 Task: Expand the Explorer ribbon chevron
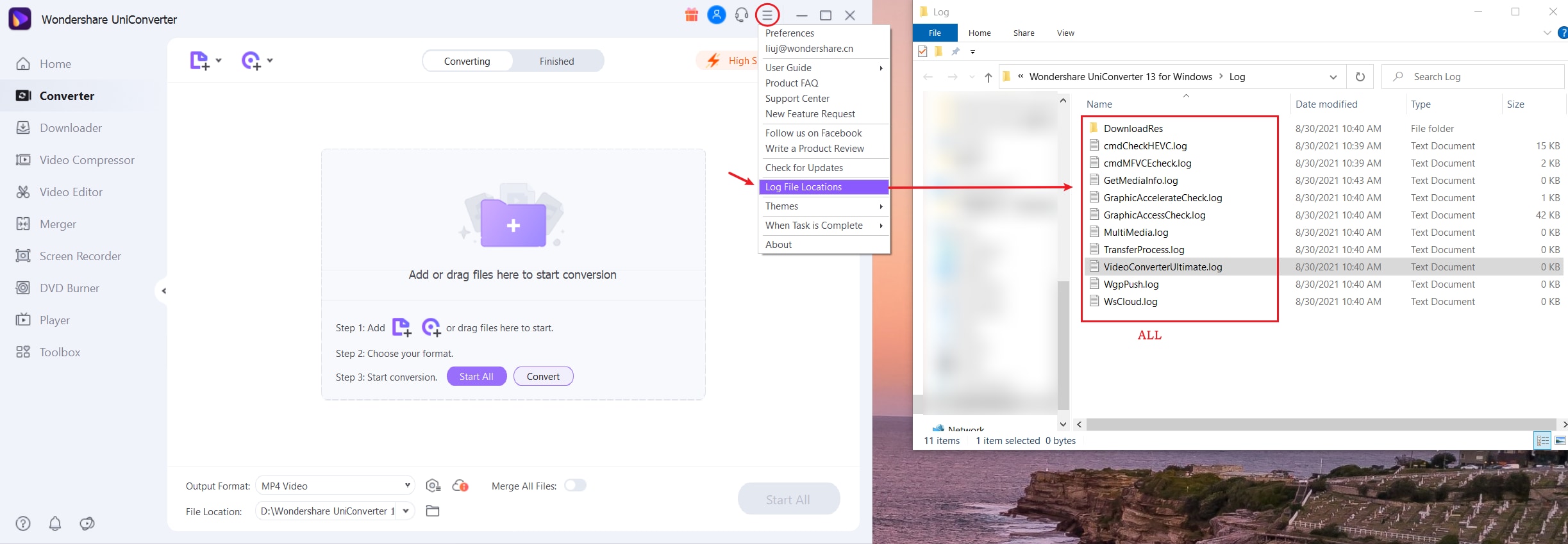1547,33
